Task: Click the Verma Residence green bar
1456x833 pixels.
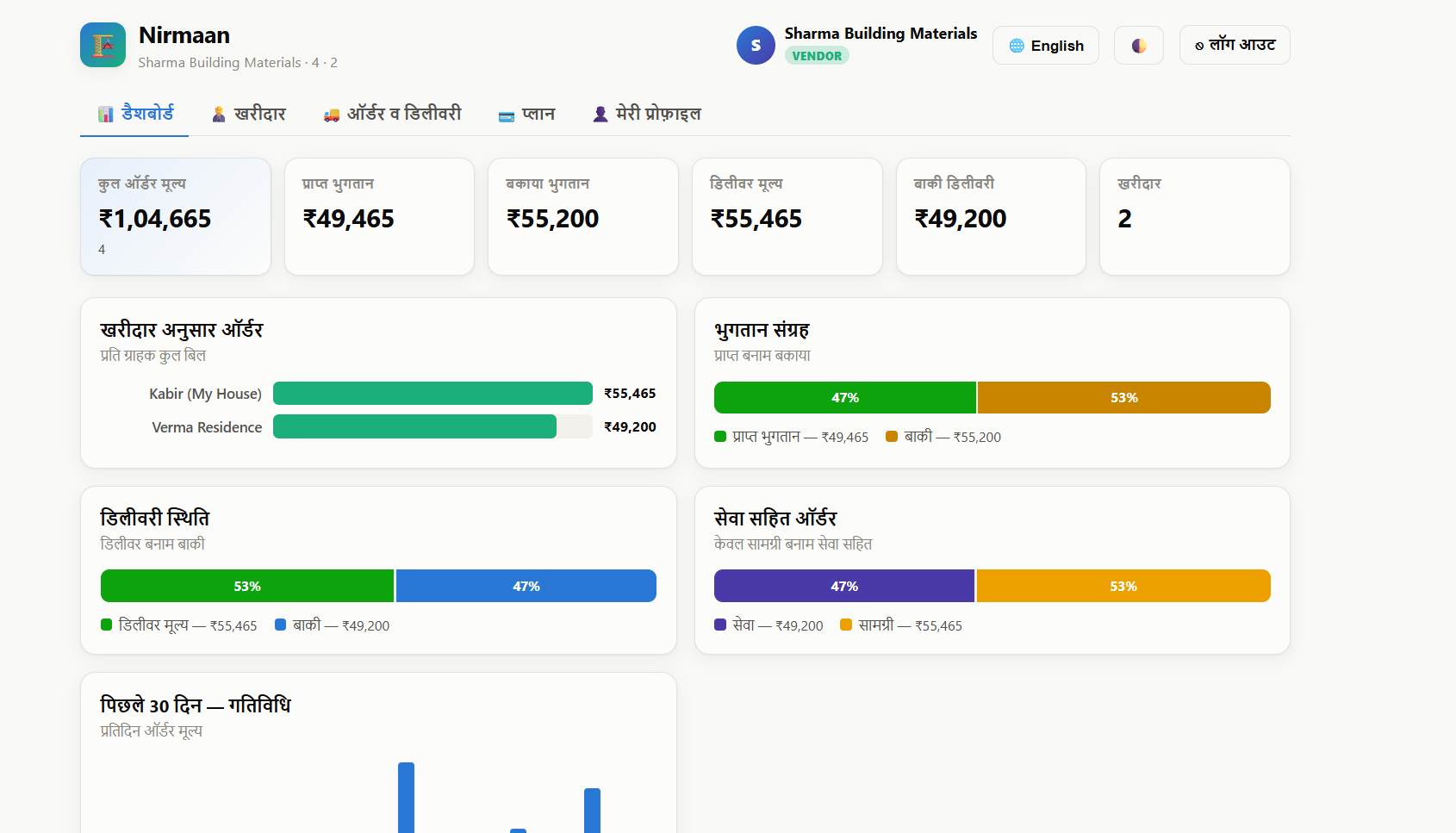Action: pos(414,426)
